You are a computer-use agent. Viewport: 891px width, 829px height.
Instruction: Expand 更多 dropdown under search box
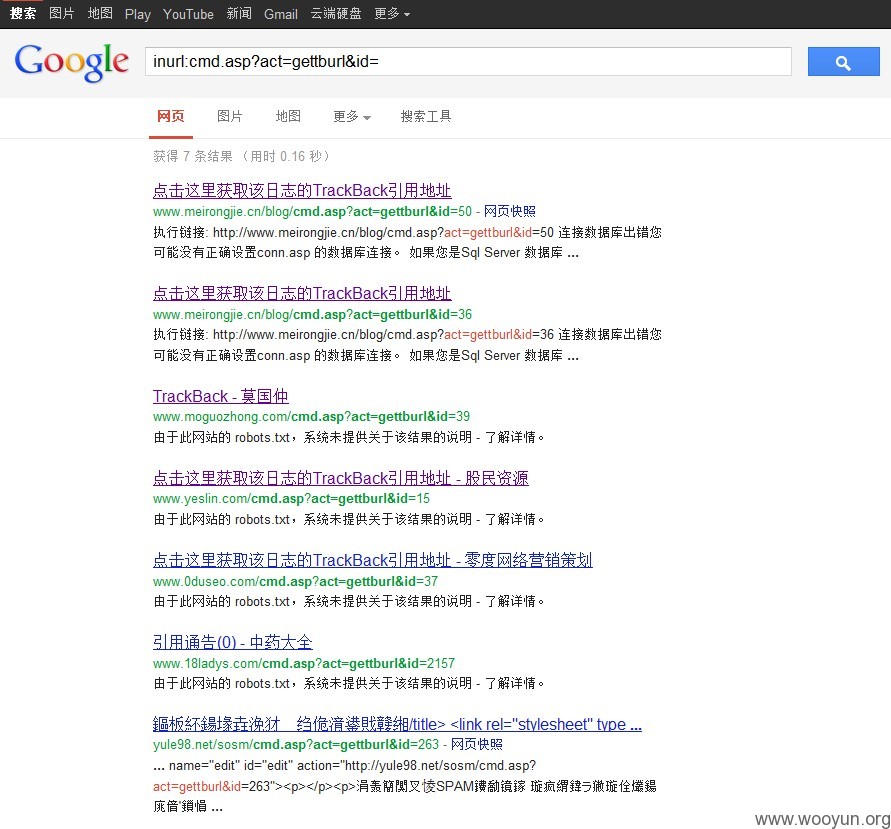click(352, 116)
